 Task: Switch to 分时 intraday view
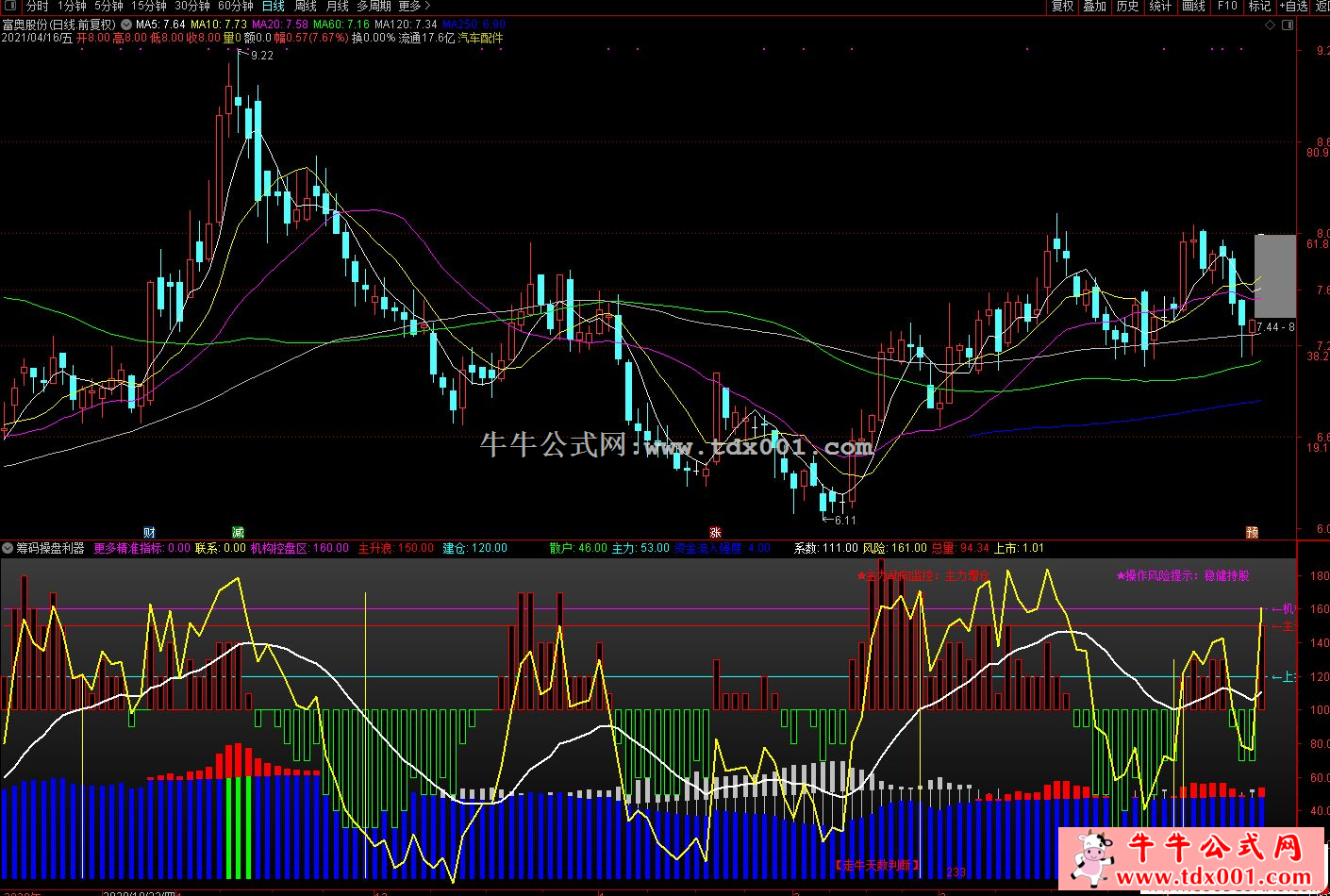[x=37, y=6]
